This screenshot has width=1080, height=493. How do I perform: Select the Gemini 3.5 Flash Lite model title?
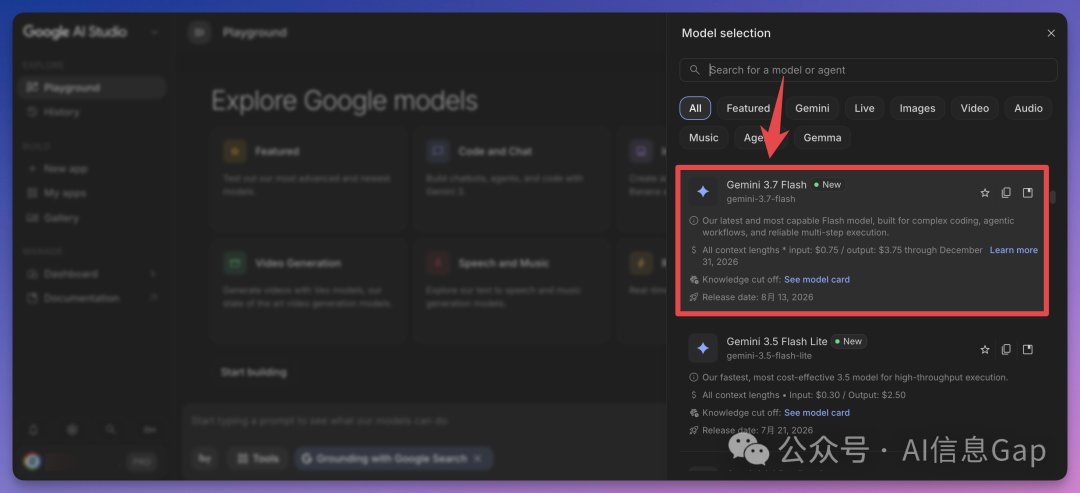(x=777, y=342)
